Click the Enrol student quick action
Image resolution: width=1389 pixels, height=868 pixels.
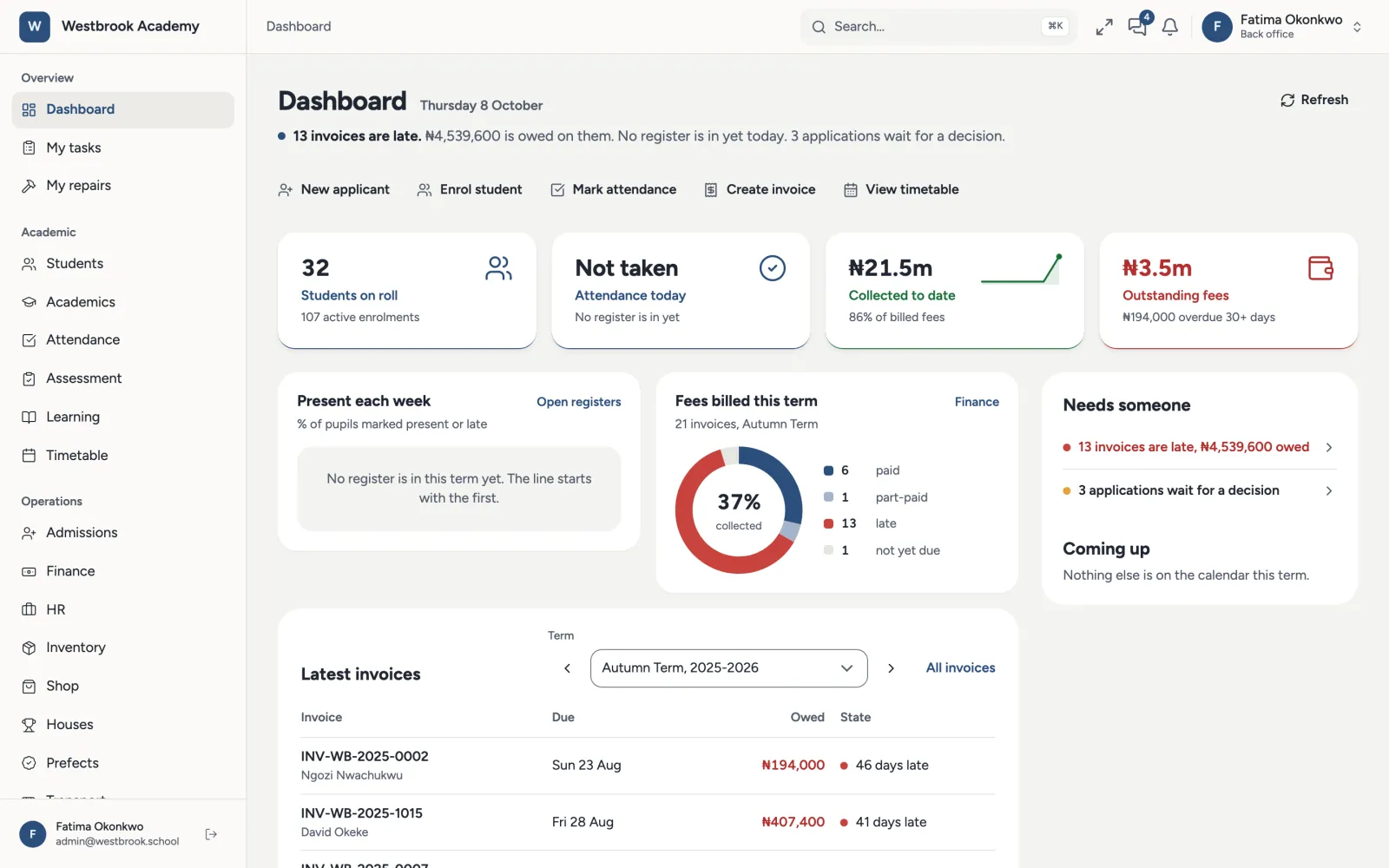470,189
